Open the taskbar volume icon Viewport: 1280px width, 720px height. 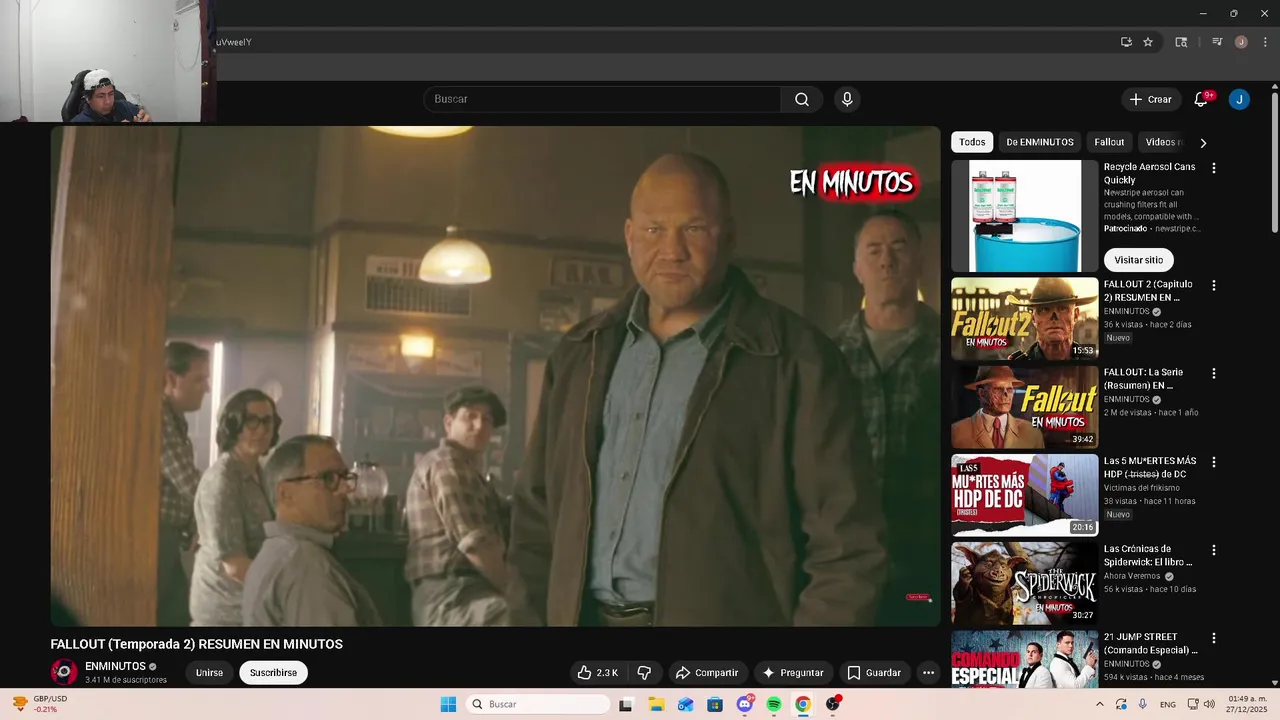click(x=1209, y=704)
